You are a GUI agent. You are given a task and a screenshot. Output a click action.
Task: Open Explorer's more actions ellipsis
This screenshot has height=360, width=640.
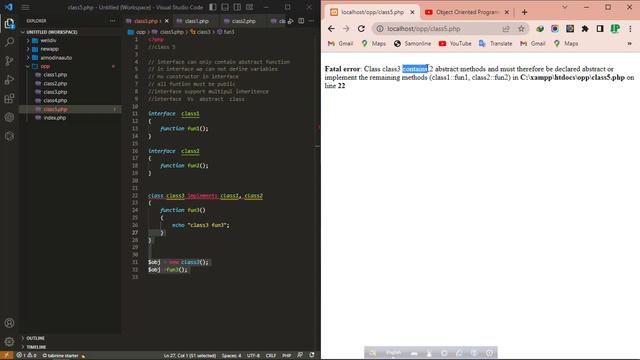pyautogui.click(x=113, y=21)
